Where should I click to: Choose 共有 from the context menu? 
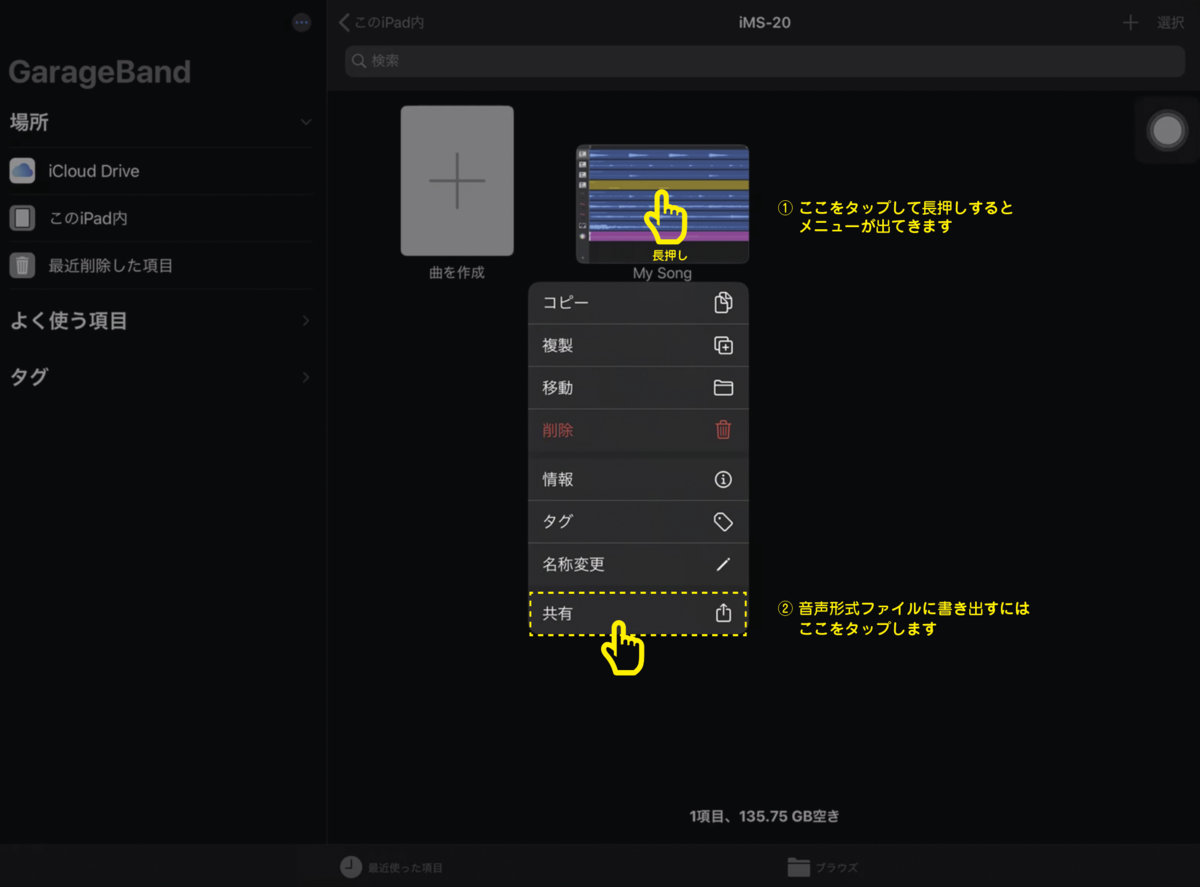pos(638,613)
